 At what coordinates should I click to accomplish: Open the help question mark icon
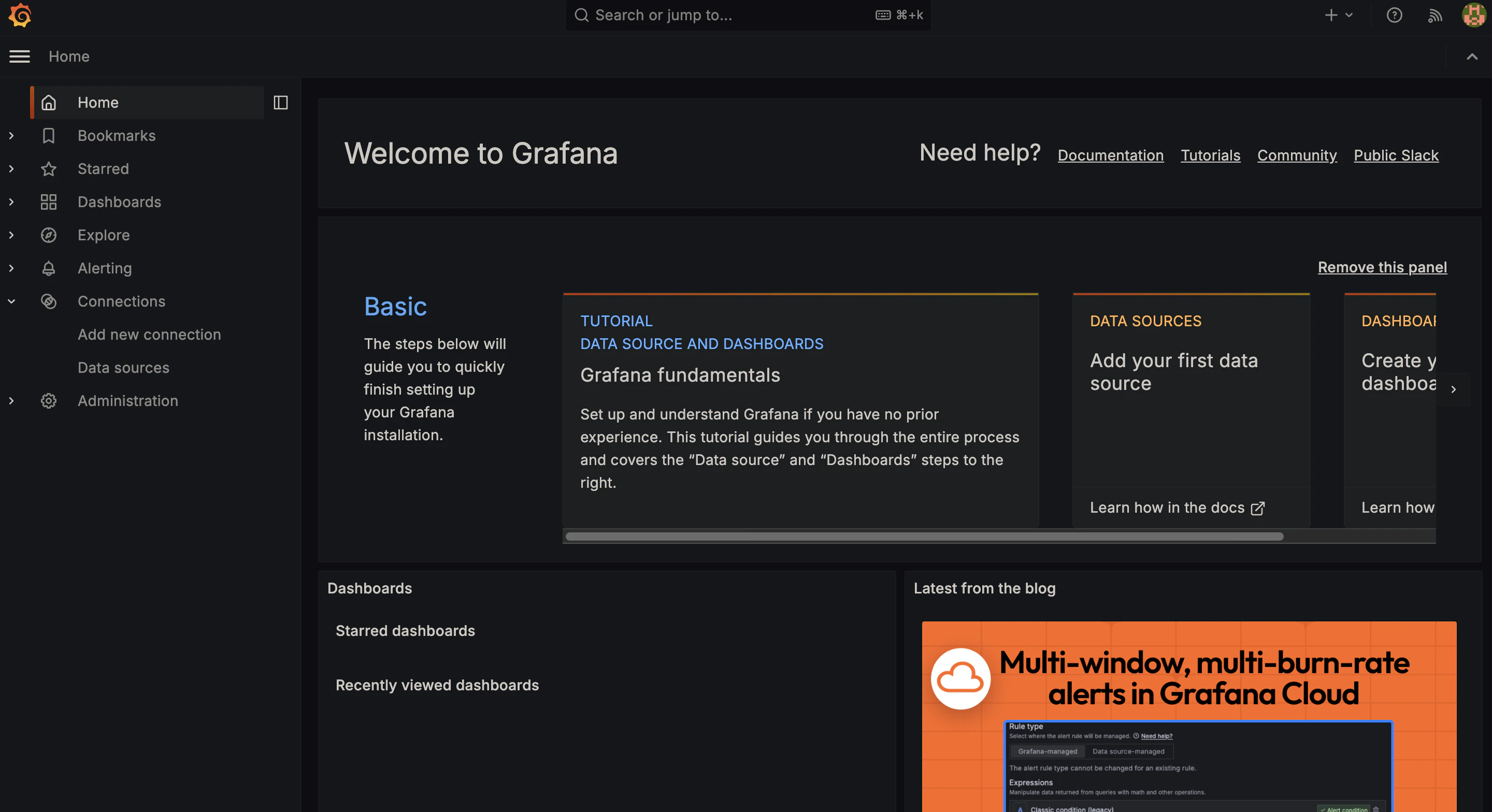tap(1394, 15)
